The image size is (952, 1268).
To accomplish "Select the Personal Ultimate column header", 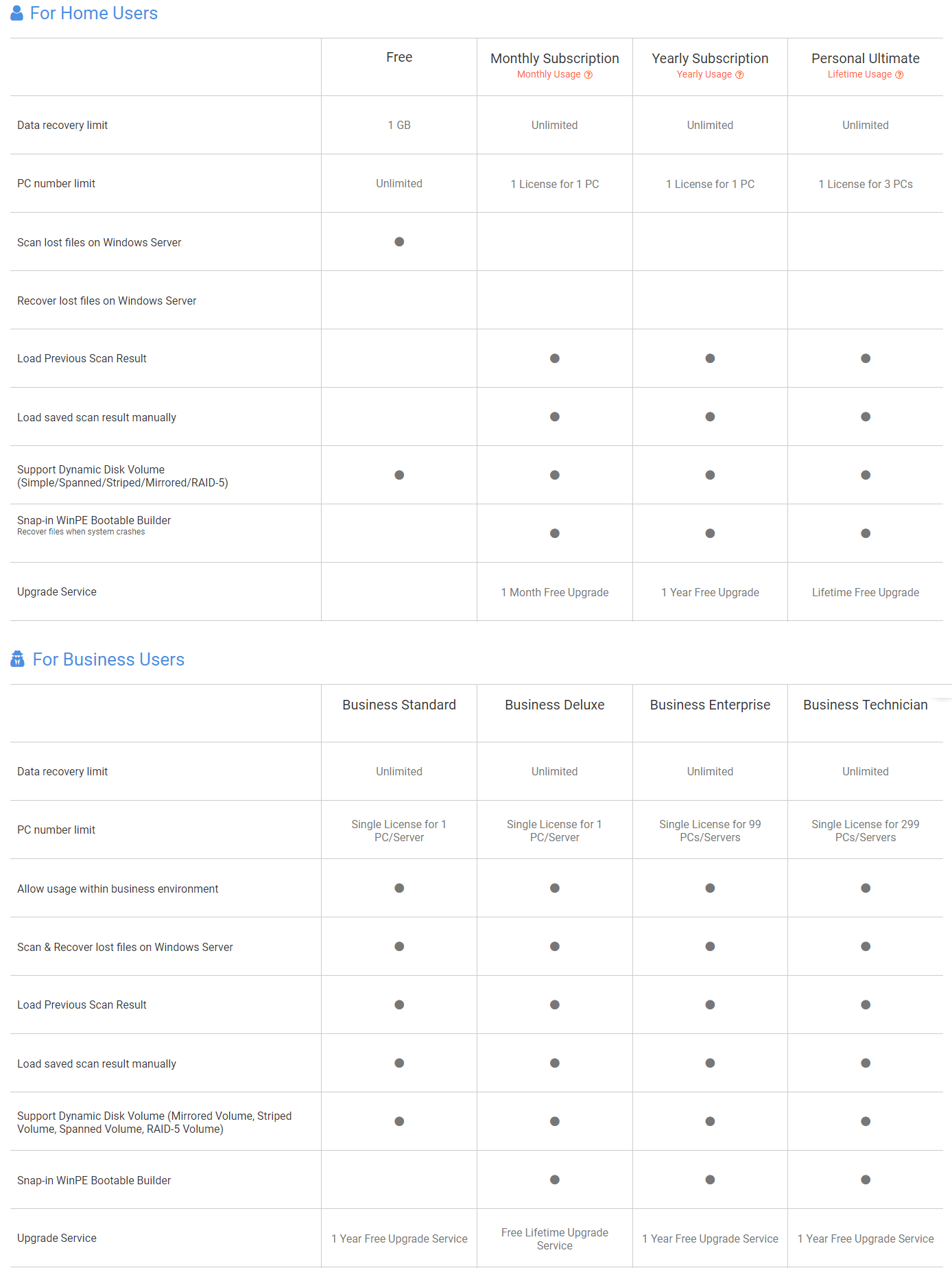I will pos(866,58).
